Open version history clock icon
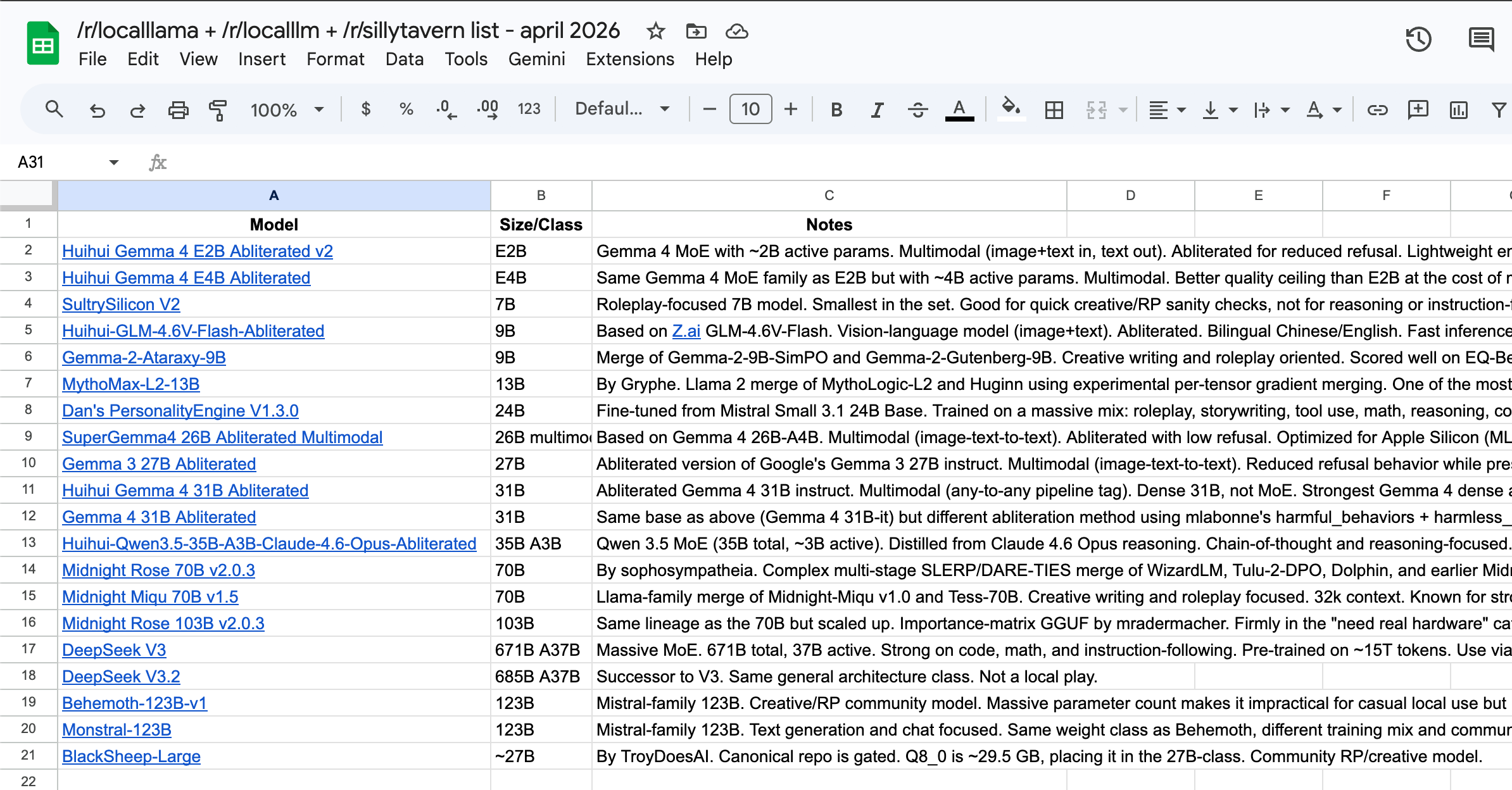The width and height of the screenshot is (1512, 790). tap(1418, 39)
